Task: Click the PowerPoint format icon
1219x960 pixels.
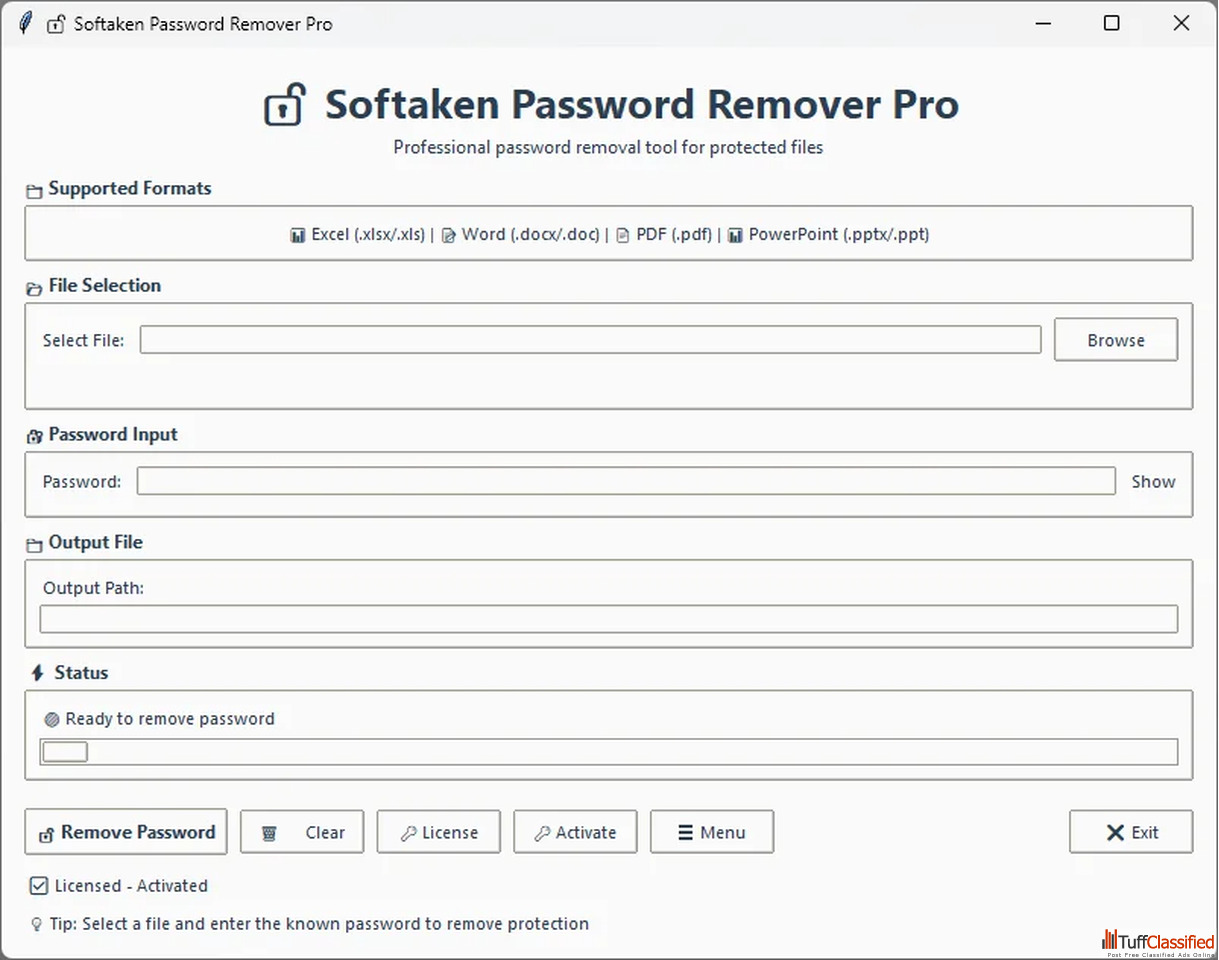Action: tap(735, 236)
